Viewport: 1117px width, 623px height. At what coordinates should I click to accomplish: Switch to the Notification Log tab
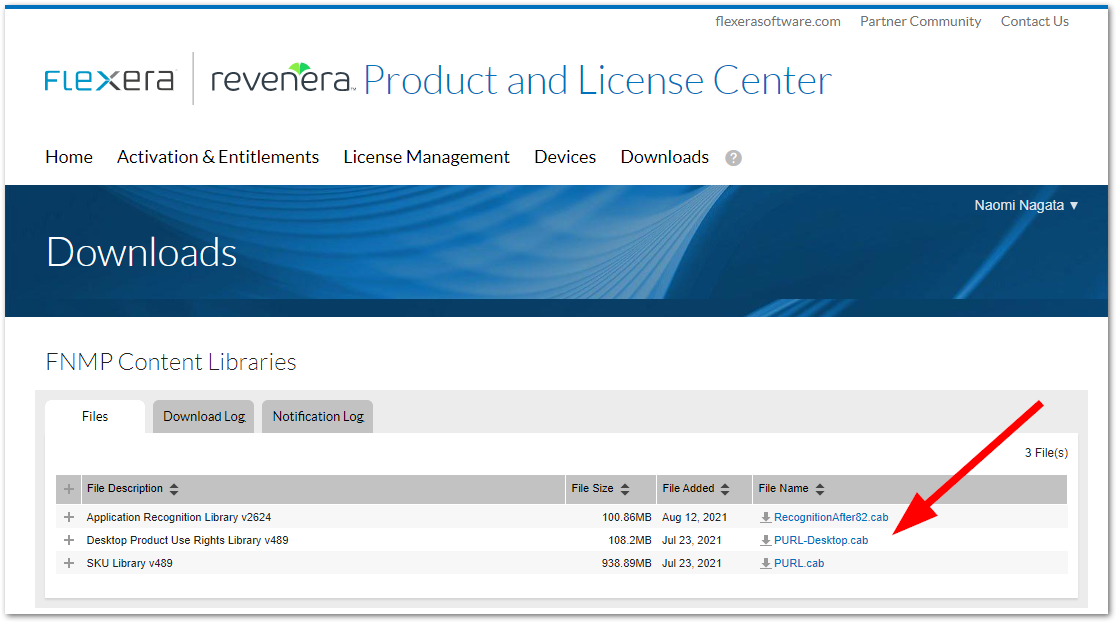[x=318, y=417]
